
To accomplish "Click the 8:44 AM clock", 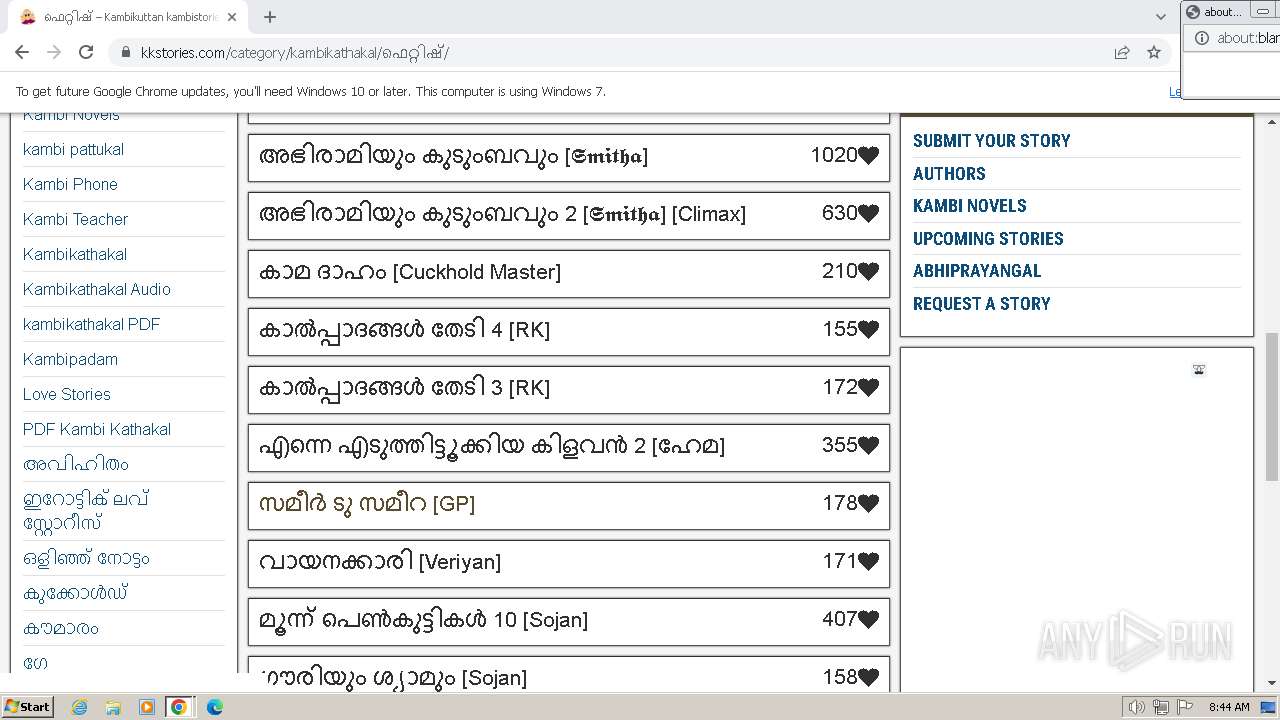I will click(x=1229, y=707).
